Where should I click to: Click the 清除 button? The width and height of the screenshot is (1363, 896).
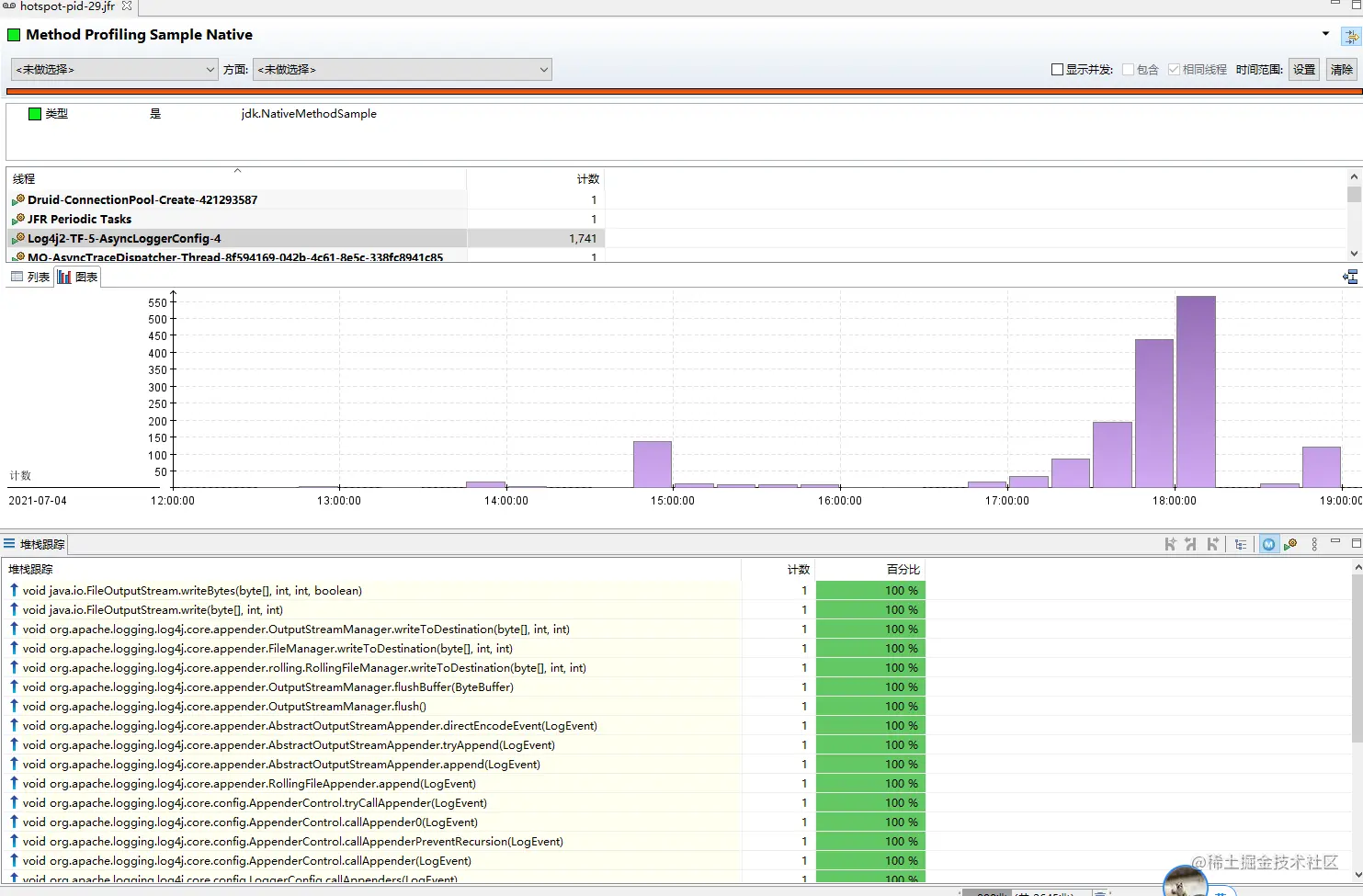click(x=1342, y=69)
